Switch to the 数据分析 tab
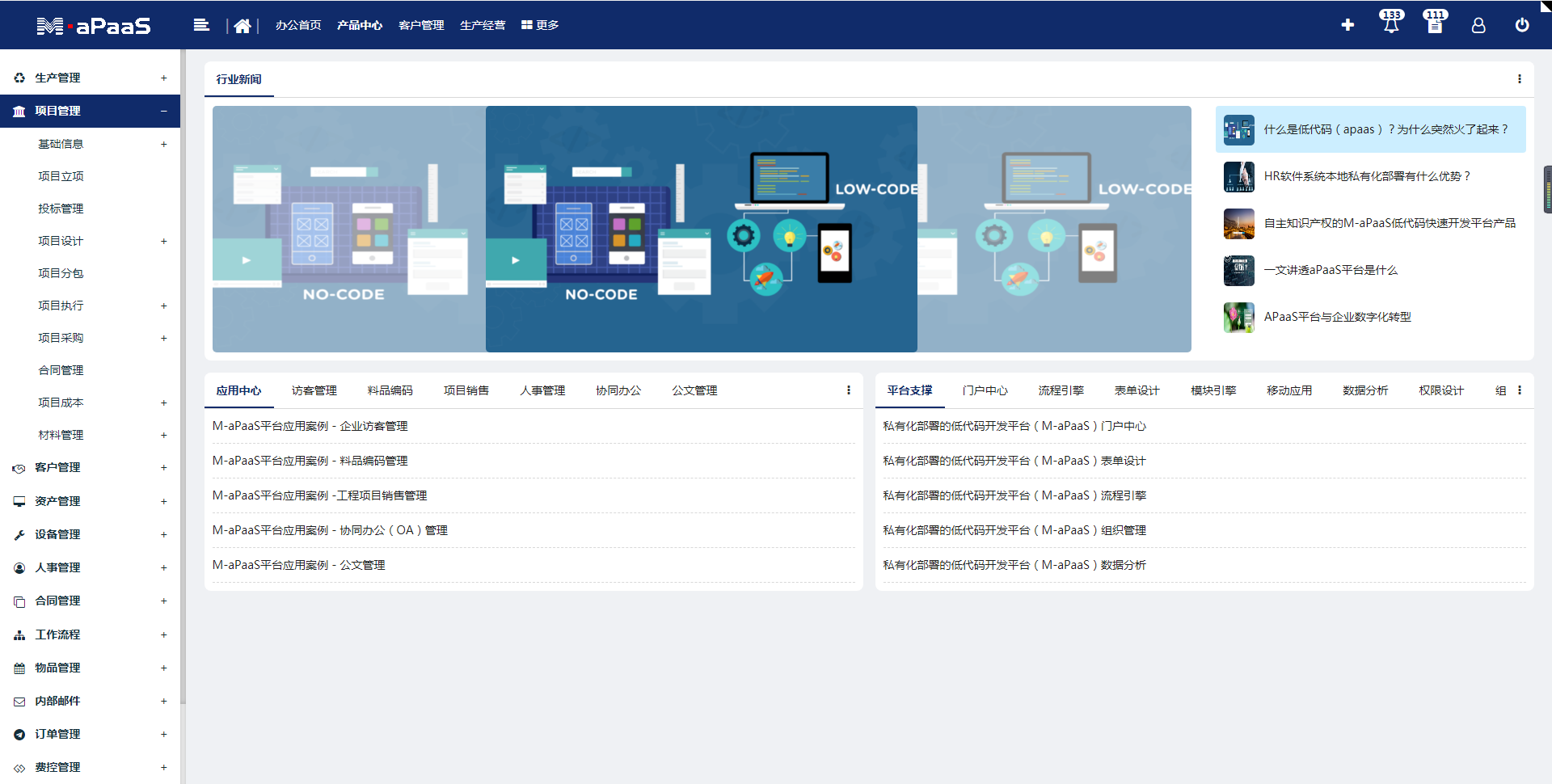The image size is (1552, 784). pyautogui.click(x=1365, y=390)
